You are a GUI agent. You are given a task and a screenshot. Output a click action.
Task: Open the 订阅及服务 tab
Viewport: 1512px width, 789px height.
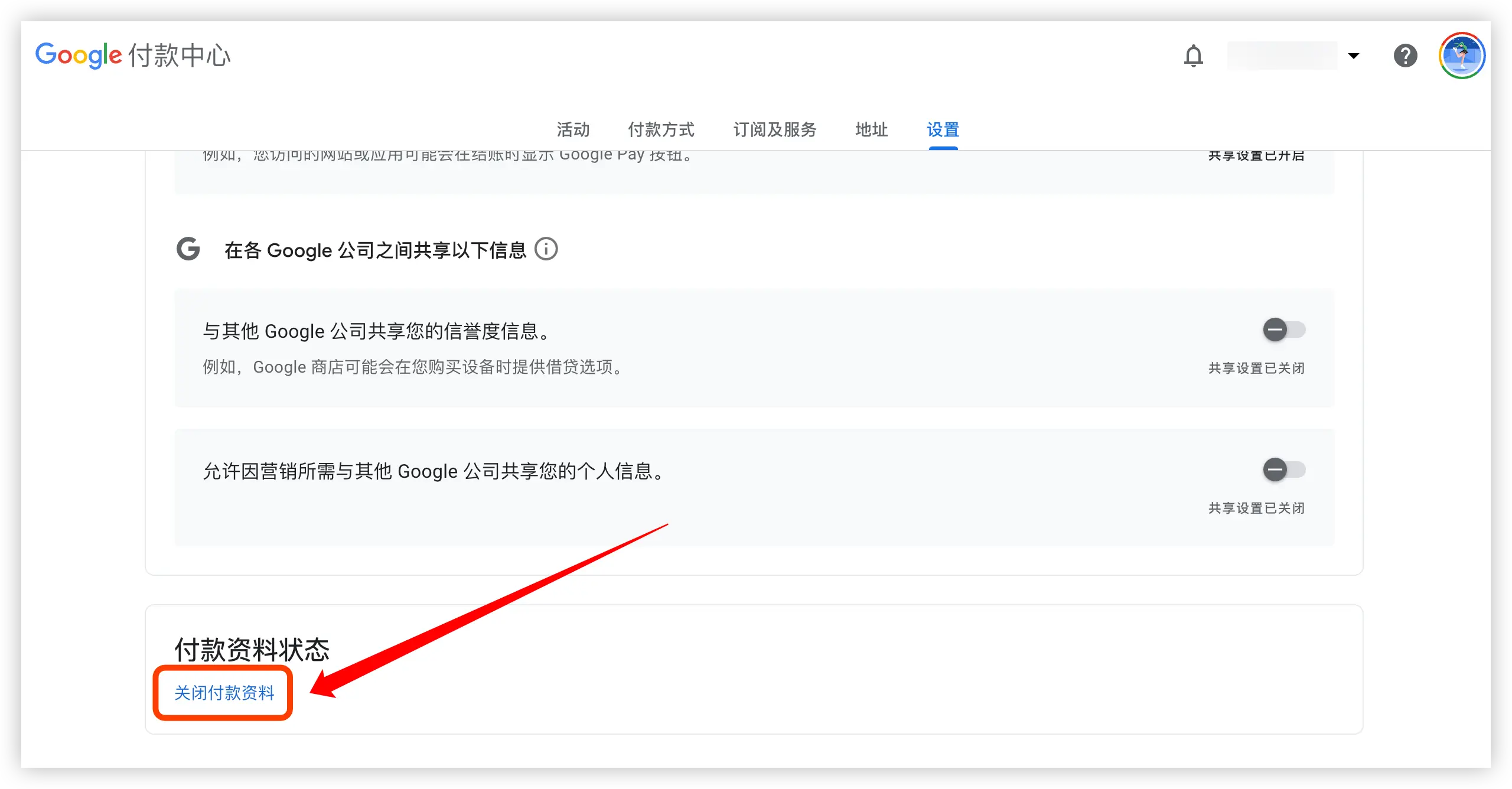(x=774, y=129)
